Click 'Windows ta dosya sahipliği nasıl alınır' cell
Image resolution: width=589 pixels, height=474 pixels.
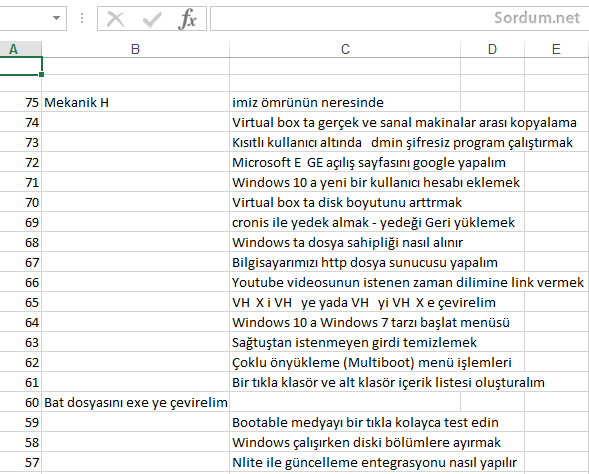345,242
